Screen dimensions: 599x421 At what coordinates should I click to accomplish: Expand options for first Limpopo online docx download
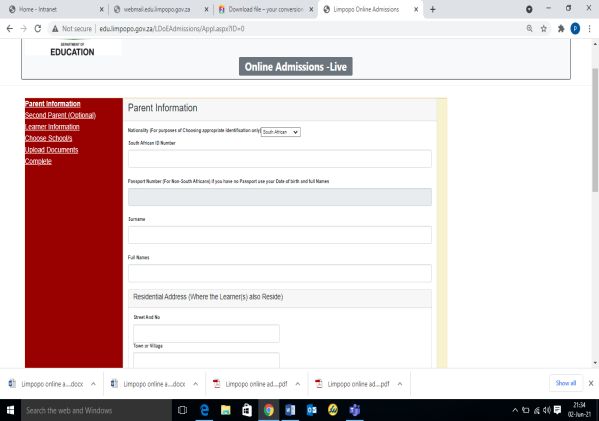pos(93,384)
